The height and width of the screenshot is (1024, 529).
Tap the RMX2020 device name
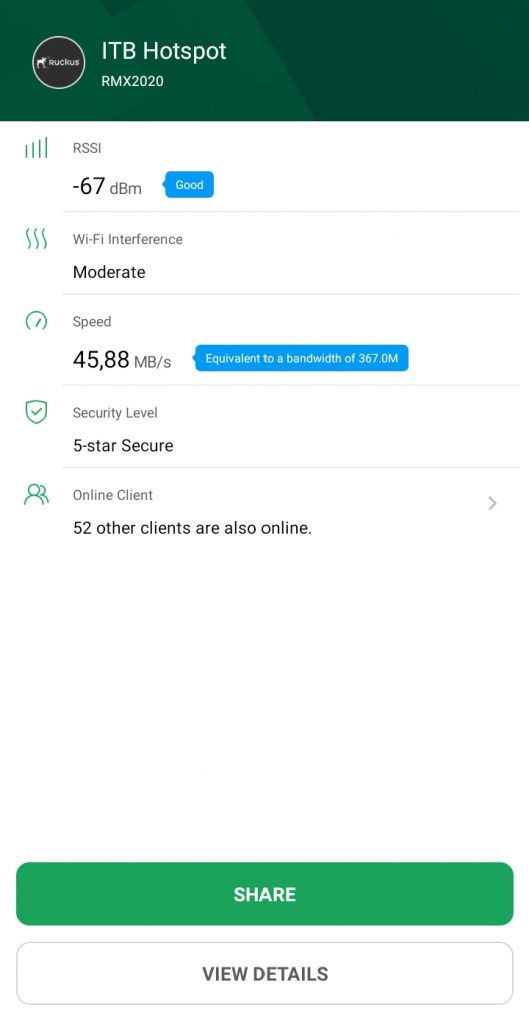[133, 82]
